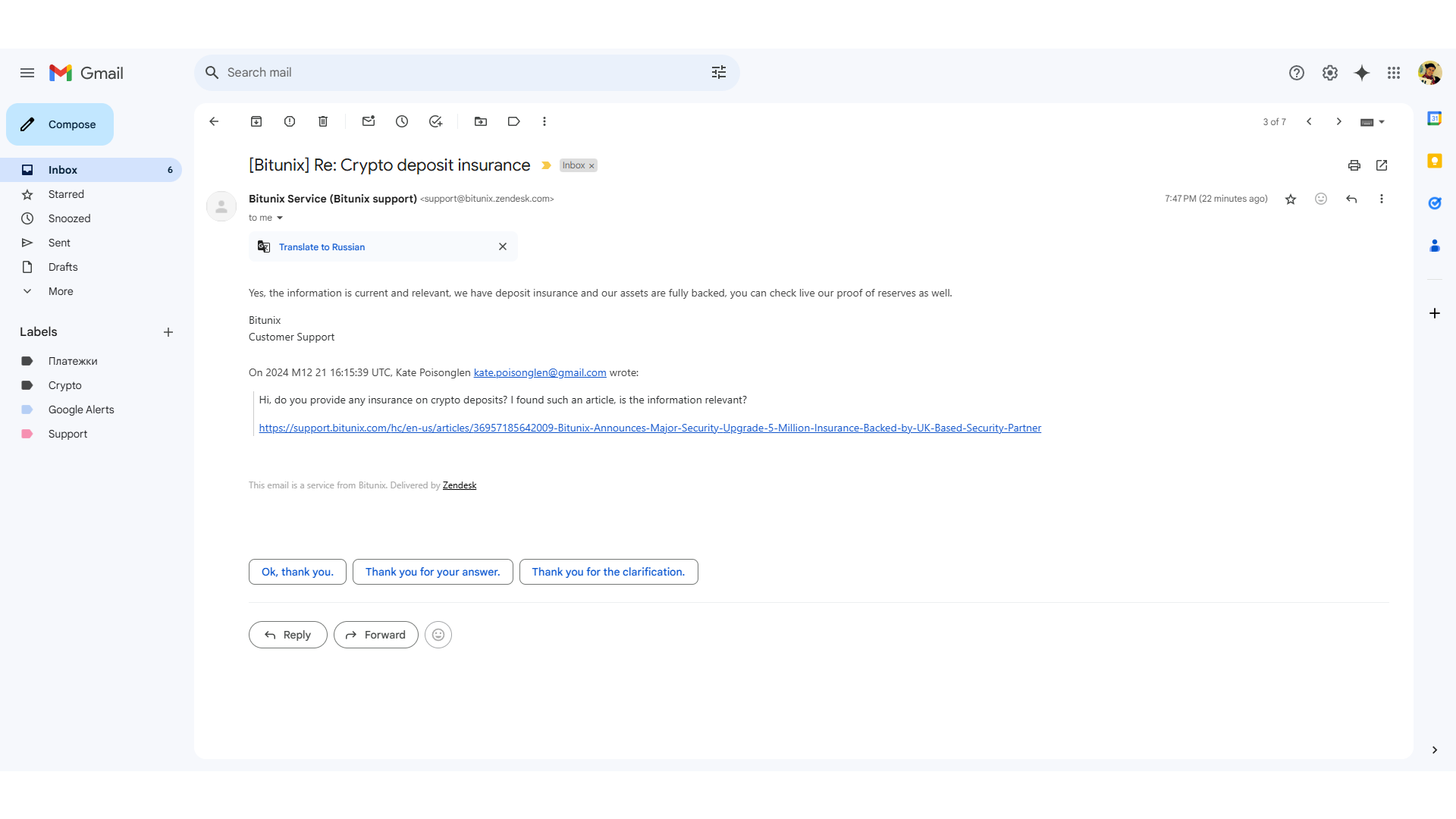Screen dimensions: 1456x819
Task: Add emoji reaction in message header
Action: pos(1321,199)
